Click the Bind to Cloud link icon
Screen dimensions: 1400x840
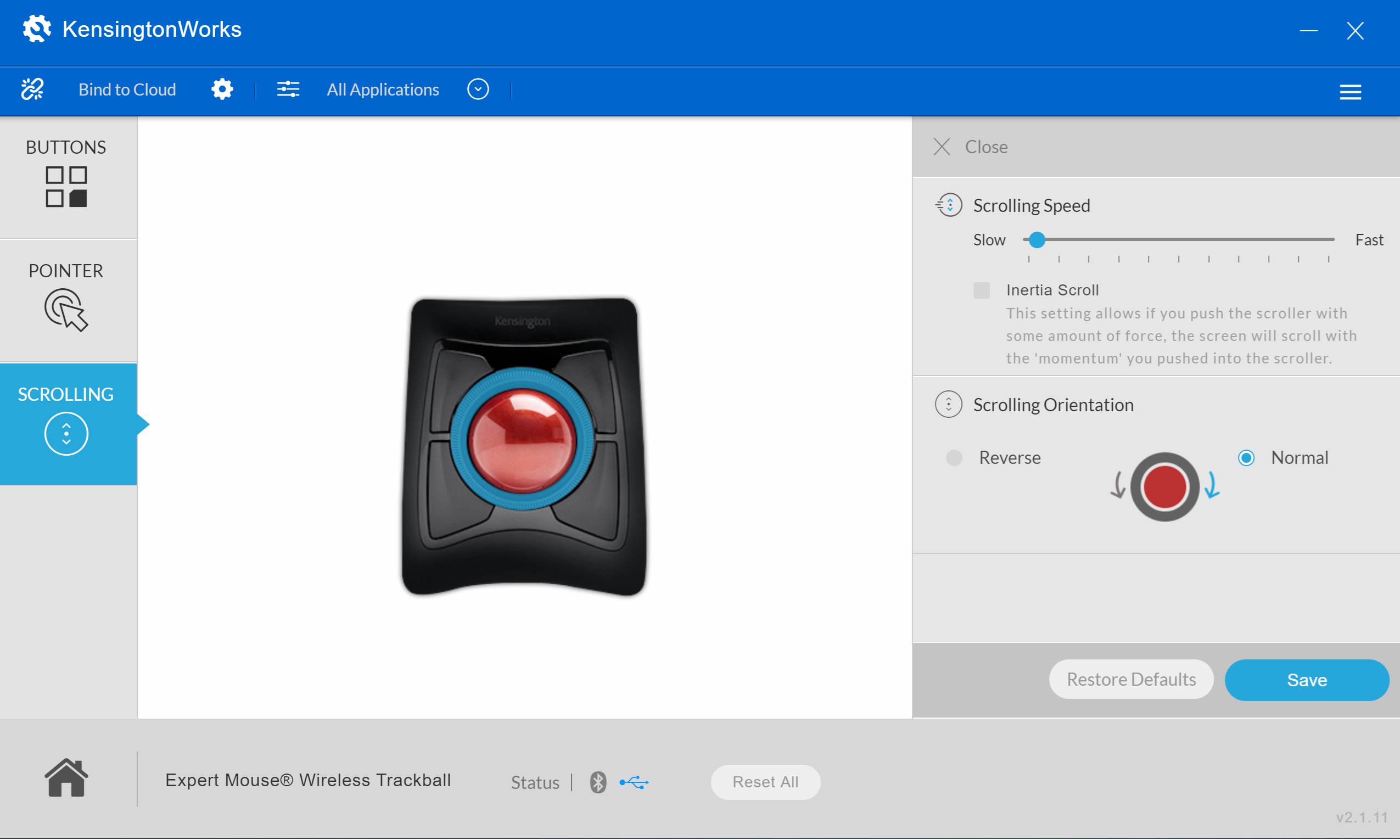click(32, 89)
